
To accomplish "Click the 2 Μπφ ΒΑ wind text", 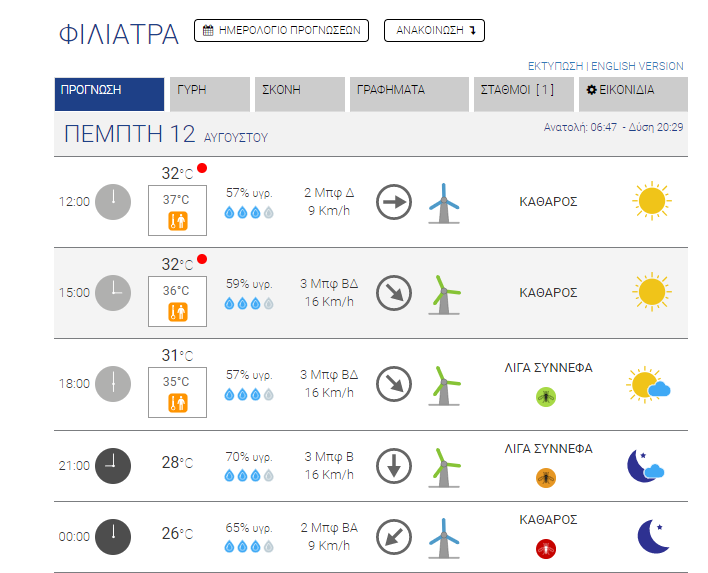I will click(329, 528).
